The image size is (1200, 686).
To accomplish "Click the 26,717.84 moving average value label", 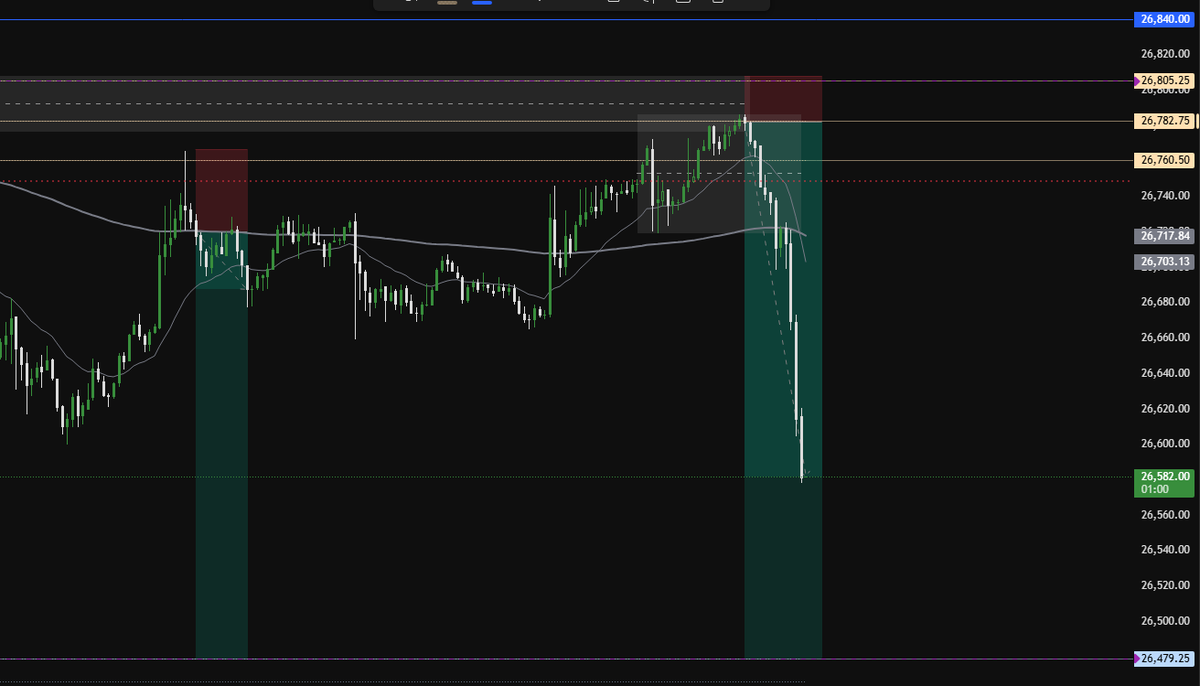I will (1165, 236).
